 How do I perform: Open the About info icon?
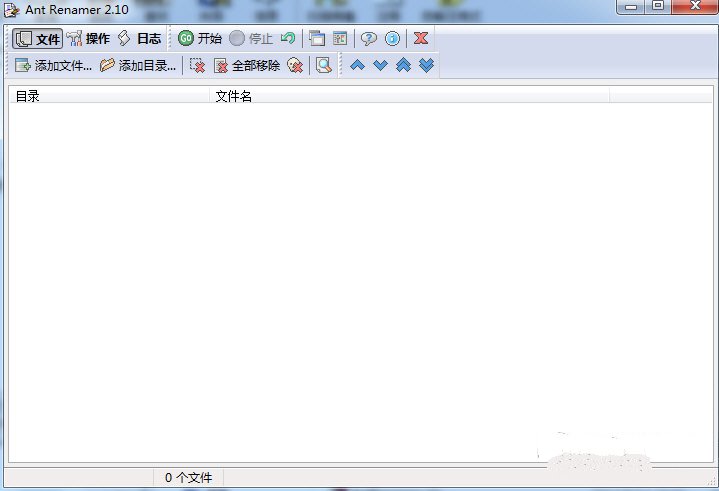pos(392,39)
